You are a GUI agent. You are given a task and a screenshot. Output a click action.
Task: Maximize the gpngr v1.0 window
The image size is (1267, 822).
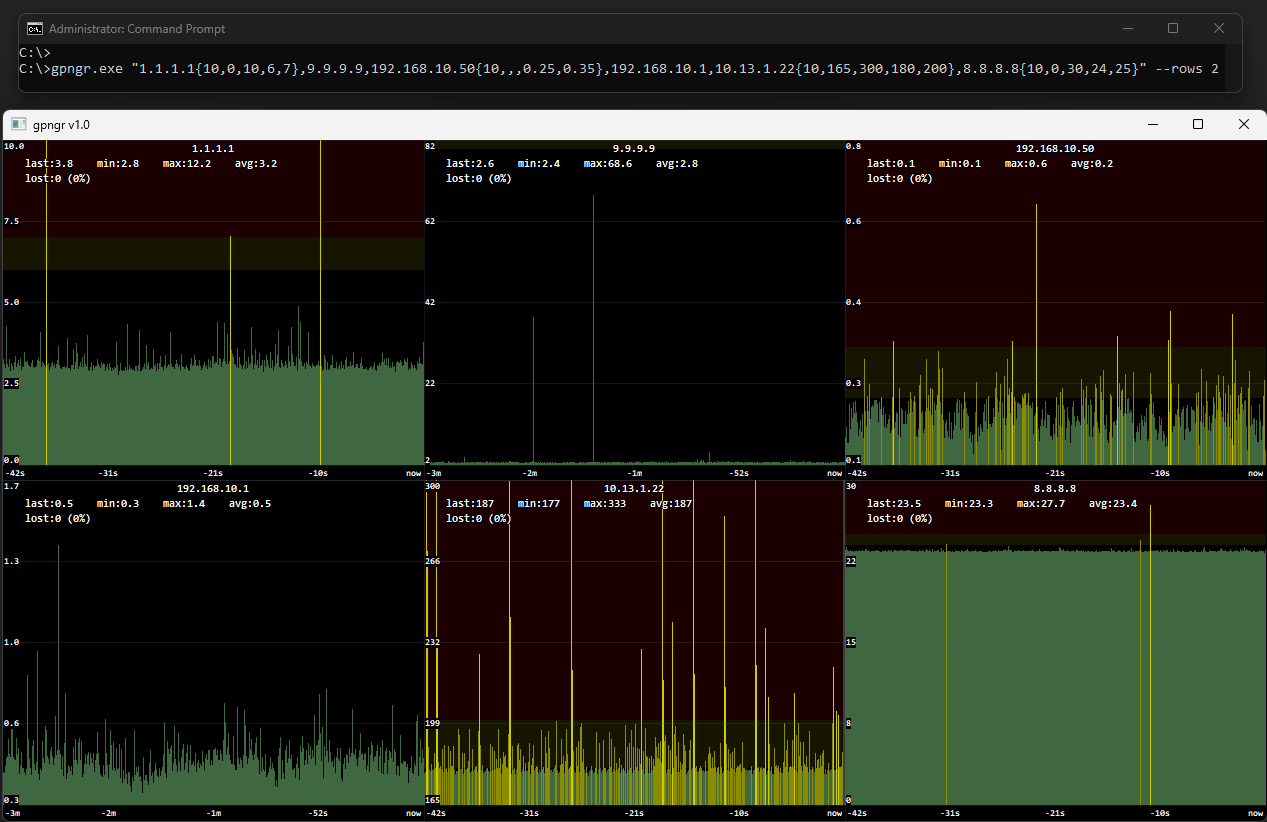[1198, 125]
